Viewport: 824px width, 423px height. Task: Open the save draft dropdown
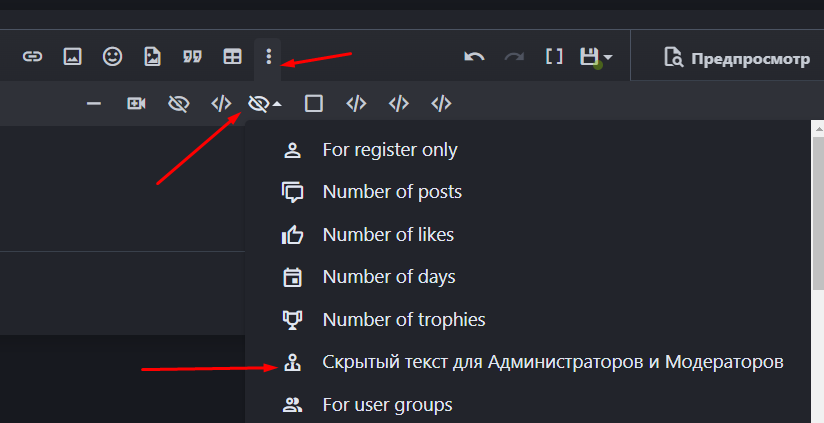coord(596,57)
